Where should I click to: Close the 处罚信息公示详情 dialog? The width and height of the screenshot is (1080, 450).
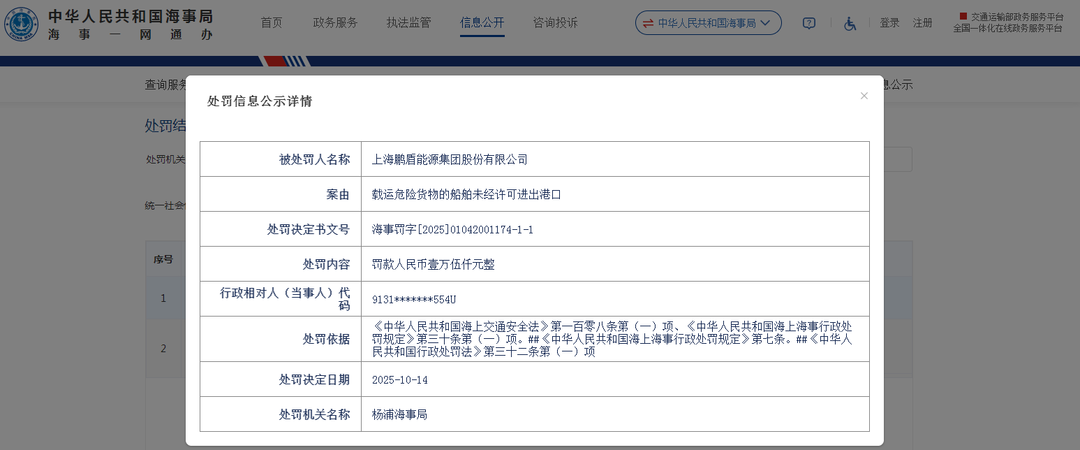864,96
